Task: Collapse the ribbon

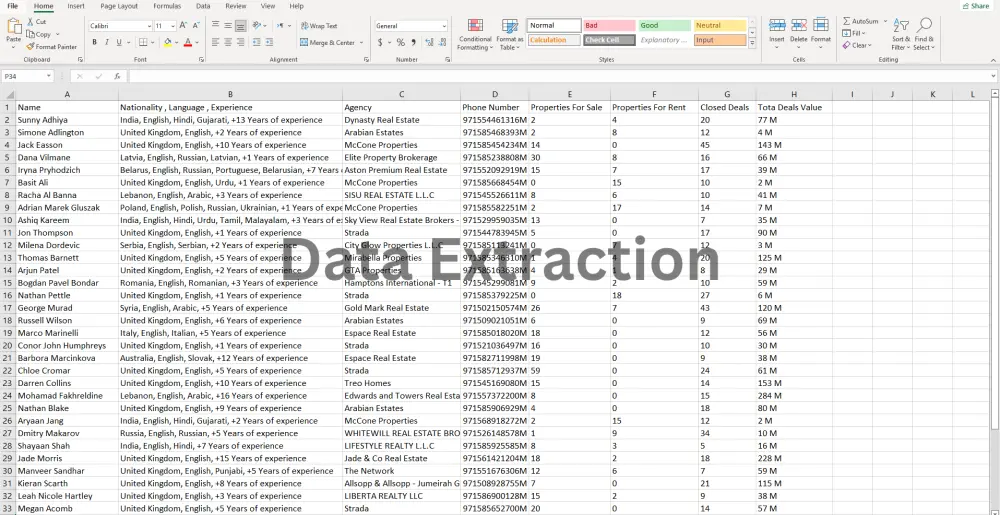Action: [994, 59]
